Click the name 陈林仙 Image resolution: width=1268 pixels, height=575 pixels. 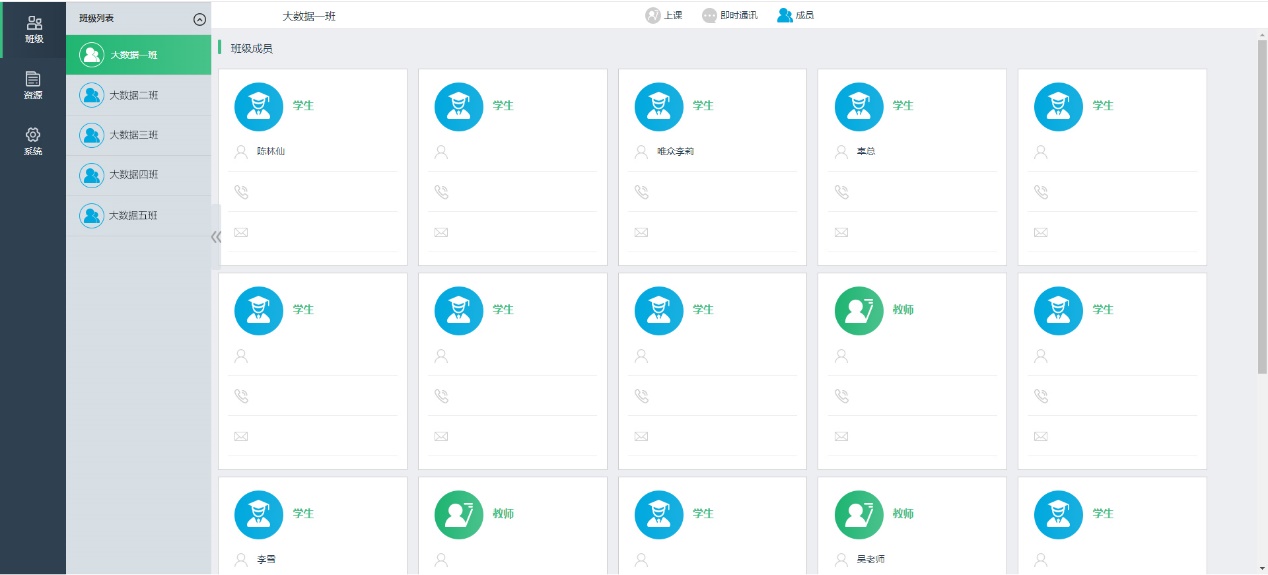click(271, 151)
